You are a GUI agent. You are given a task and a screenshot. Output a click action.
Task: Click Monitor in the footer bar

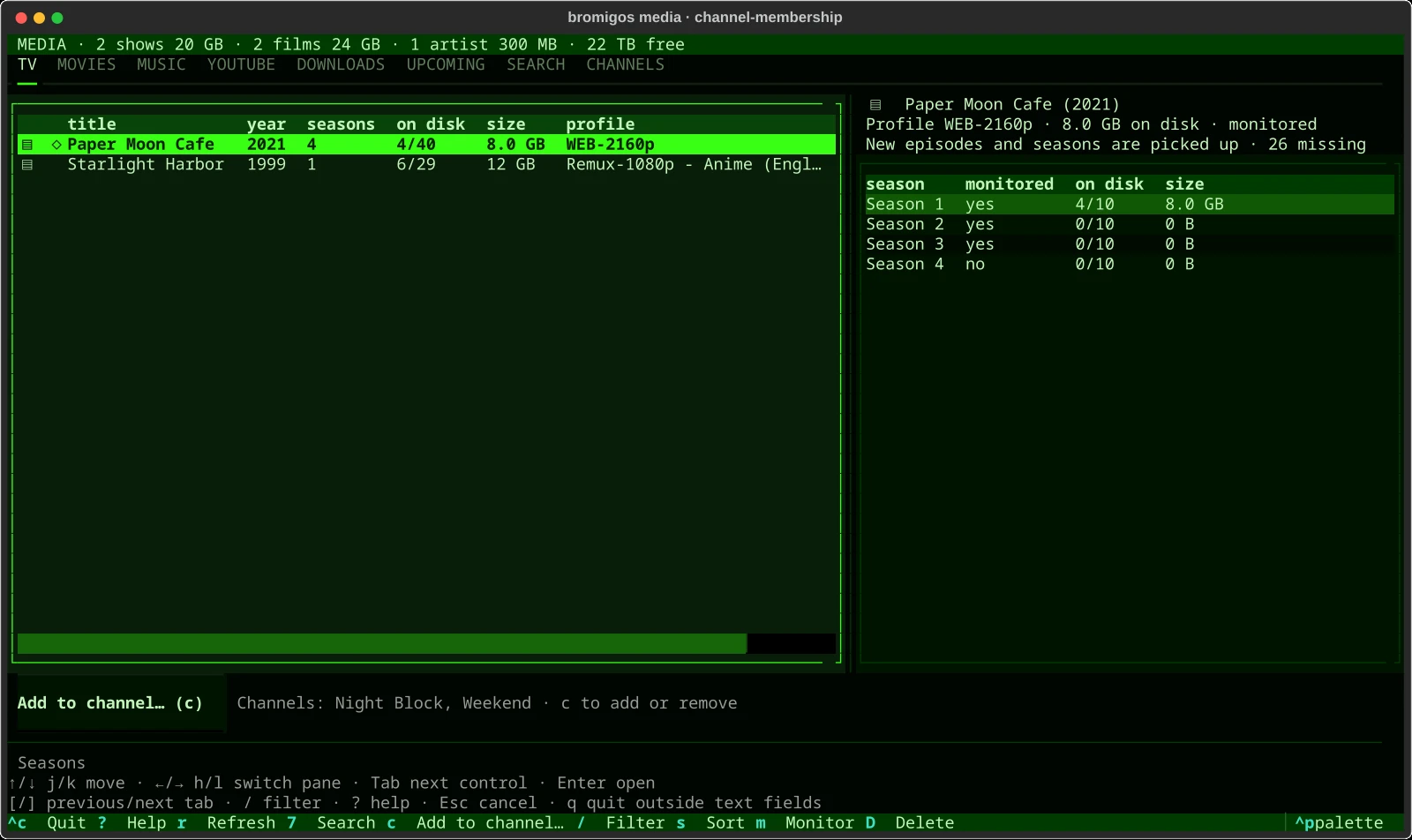point(820,823)
